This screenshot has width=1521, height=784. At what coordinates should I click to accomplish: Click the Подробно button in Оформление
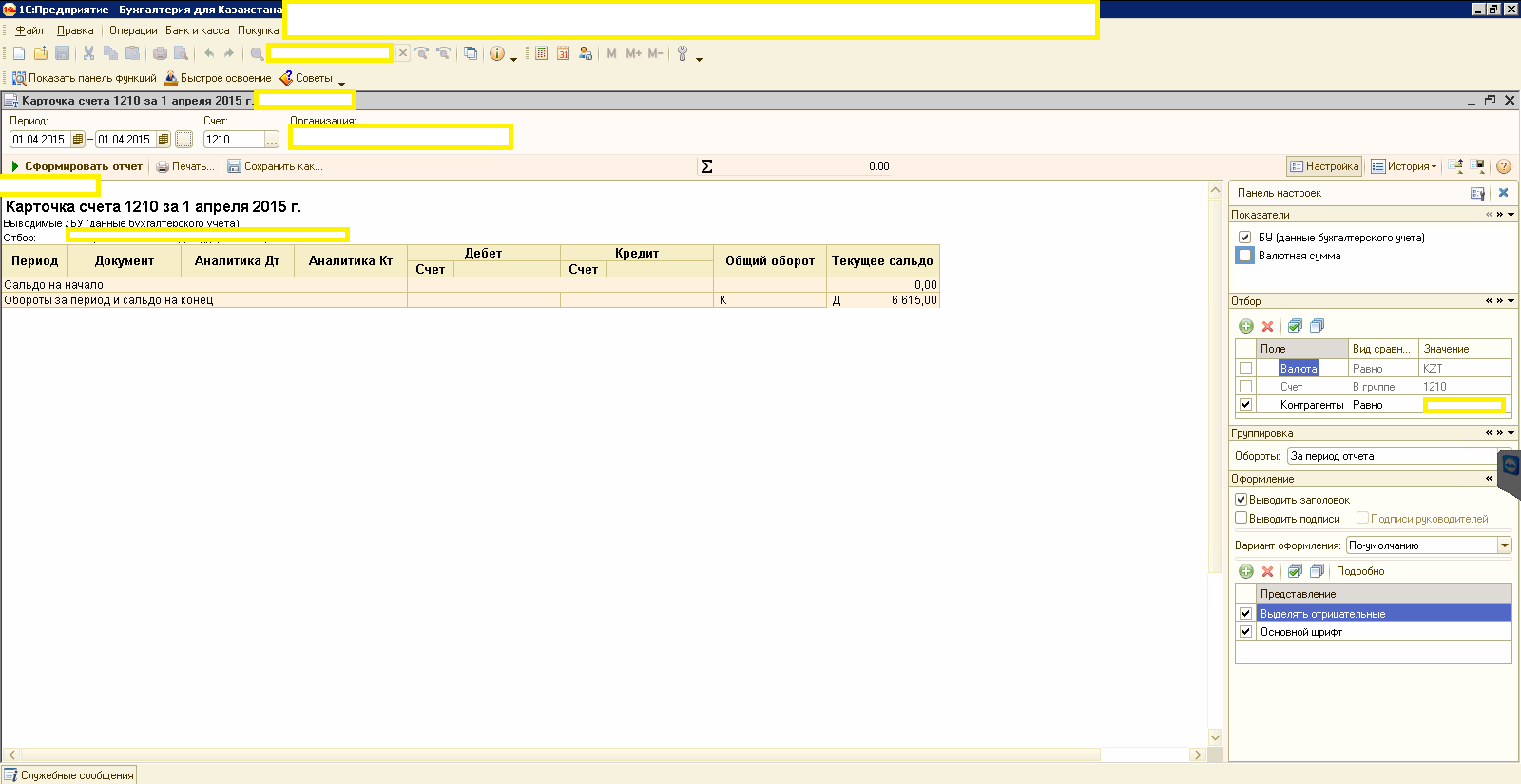click(1360, 571)
